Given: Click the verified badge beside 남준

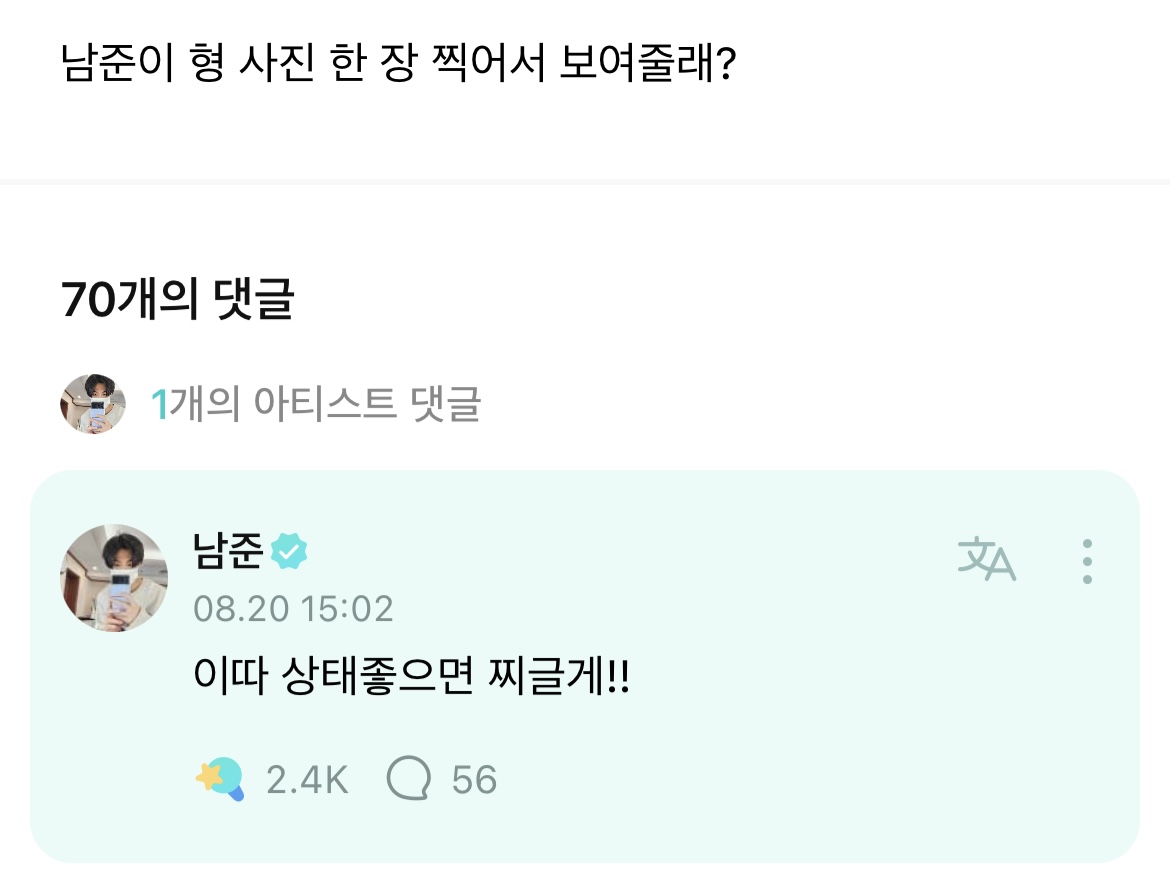Looking at the screenshot, I should (x=290, y=551).
